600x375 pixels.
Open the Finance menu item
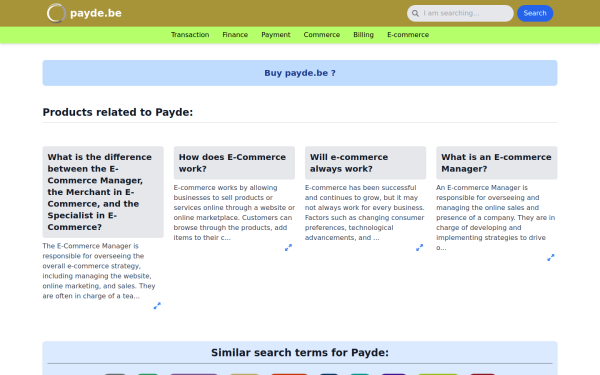(235, 35)
